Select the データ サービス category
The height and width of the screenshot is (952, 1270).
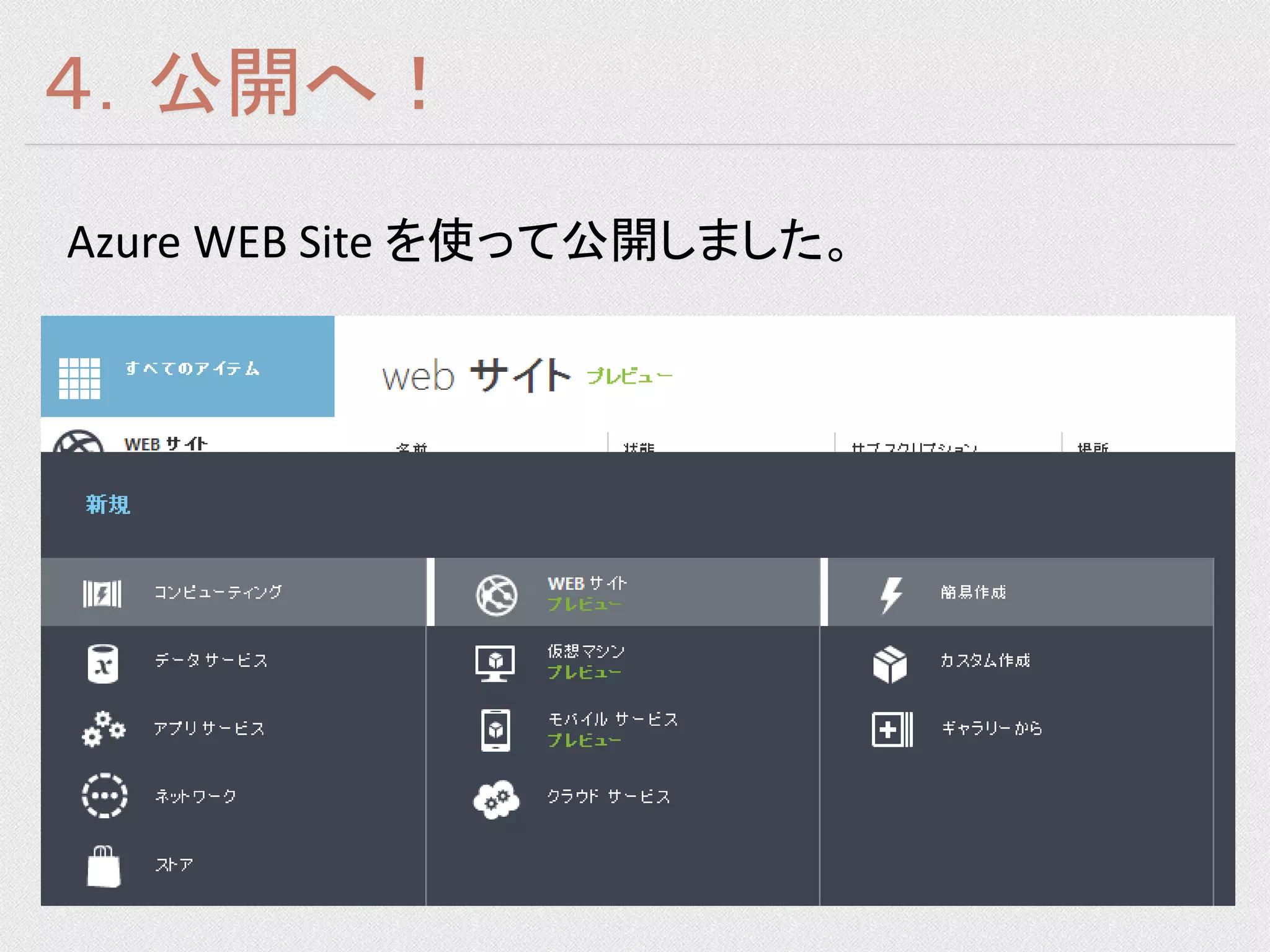coord(233,661)
